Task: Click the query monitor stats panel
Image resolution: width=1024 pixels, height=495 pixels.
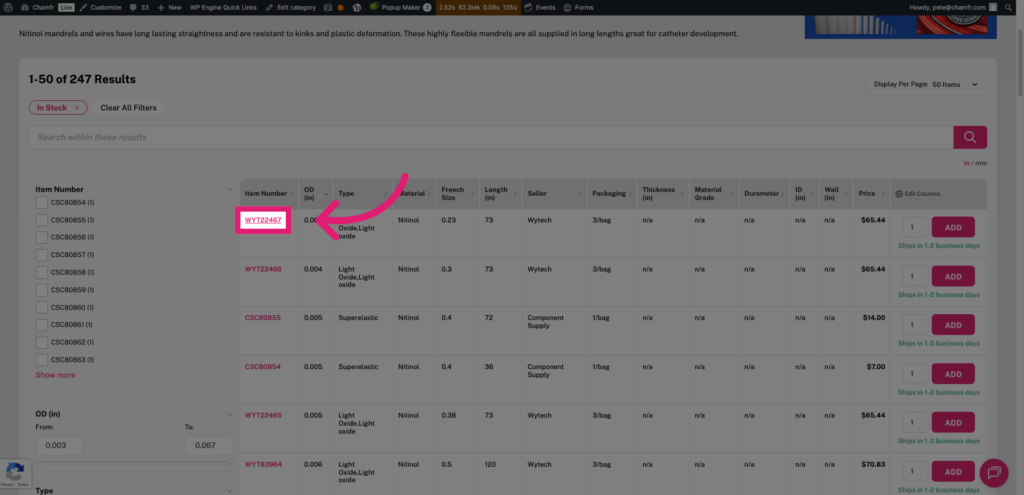Action: click(478, 7)
